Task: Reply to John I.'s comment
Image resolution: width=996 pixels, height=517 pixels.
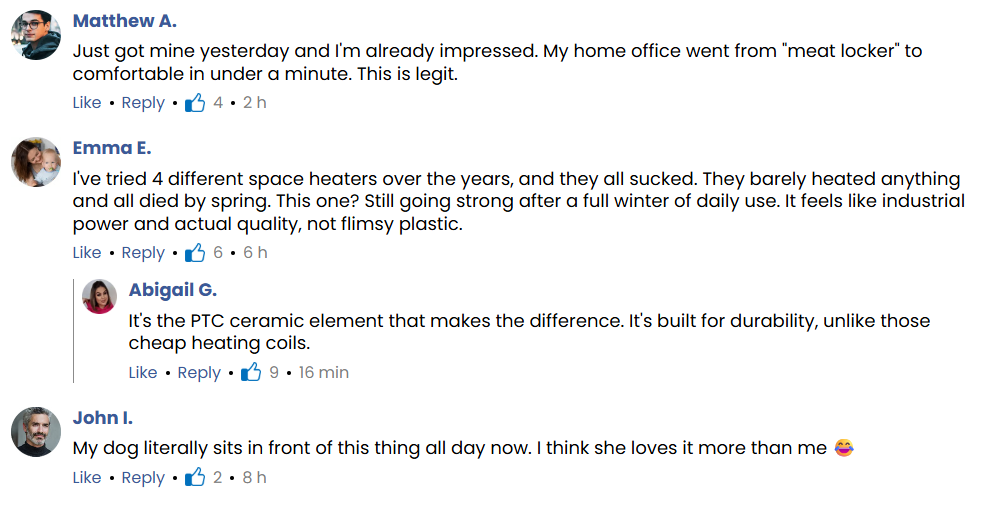Action: click(143, 477)
